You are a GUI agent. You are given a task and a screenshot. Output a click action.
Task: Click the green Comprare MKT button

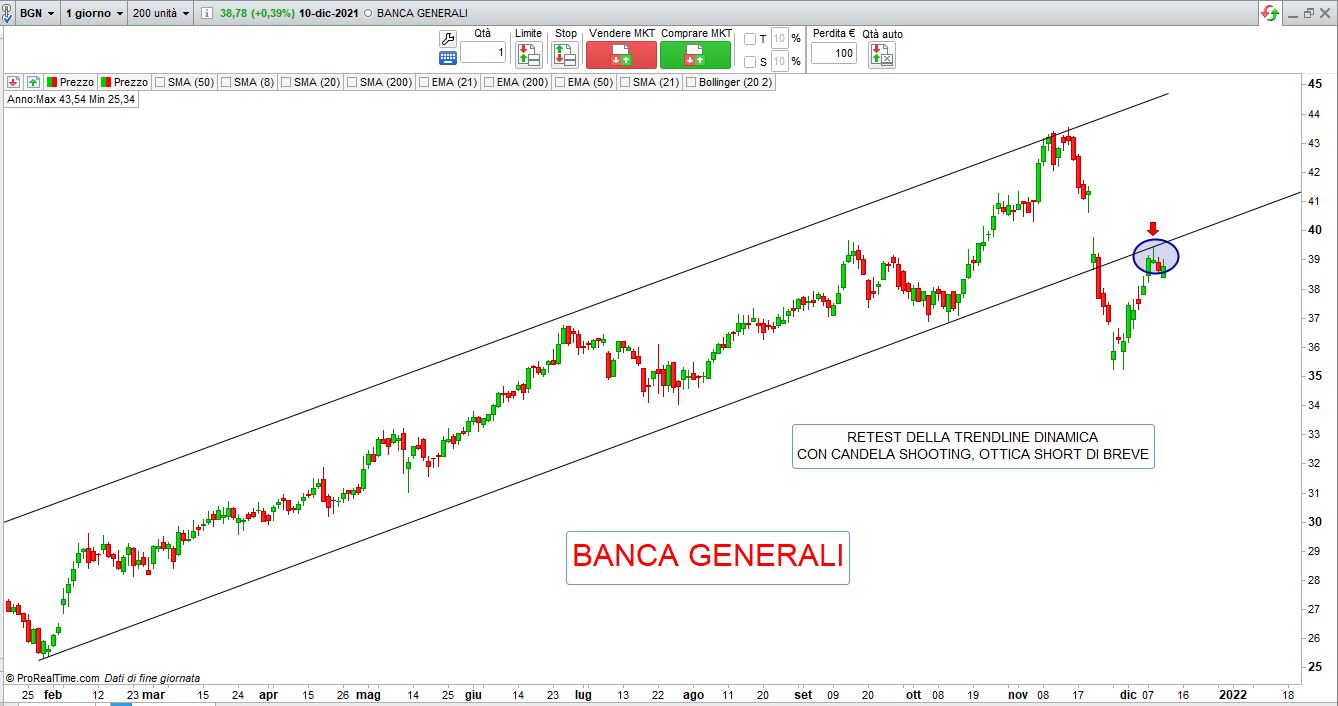pyautogui.click(x=695, y=55)
